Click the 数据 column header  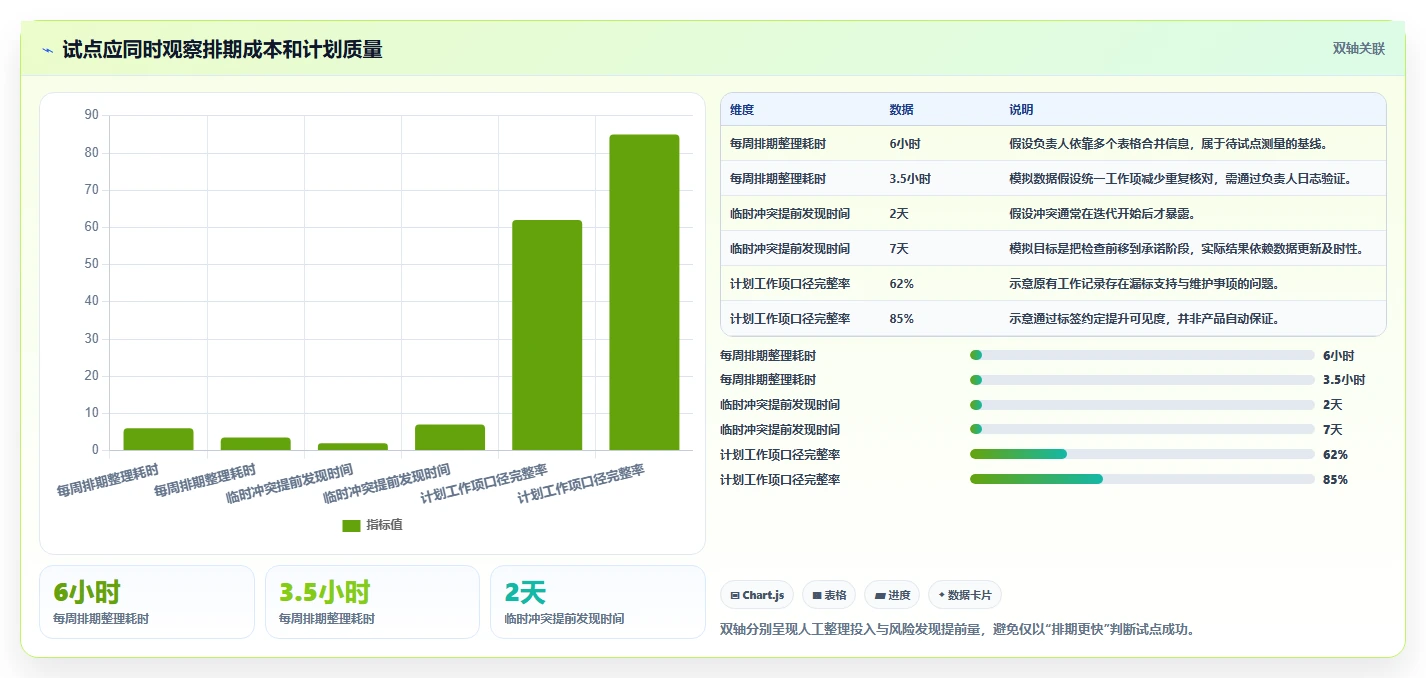click(901, 110)
